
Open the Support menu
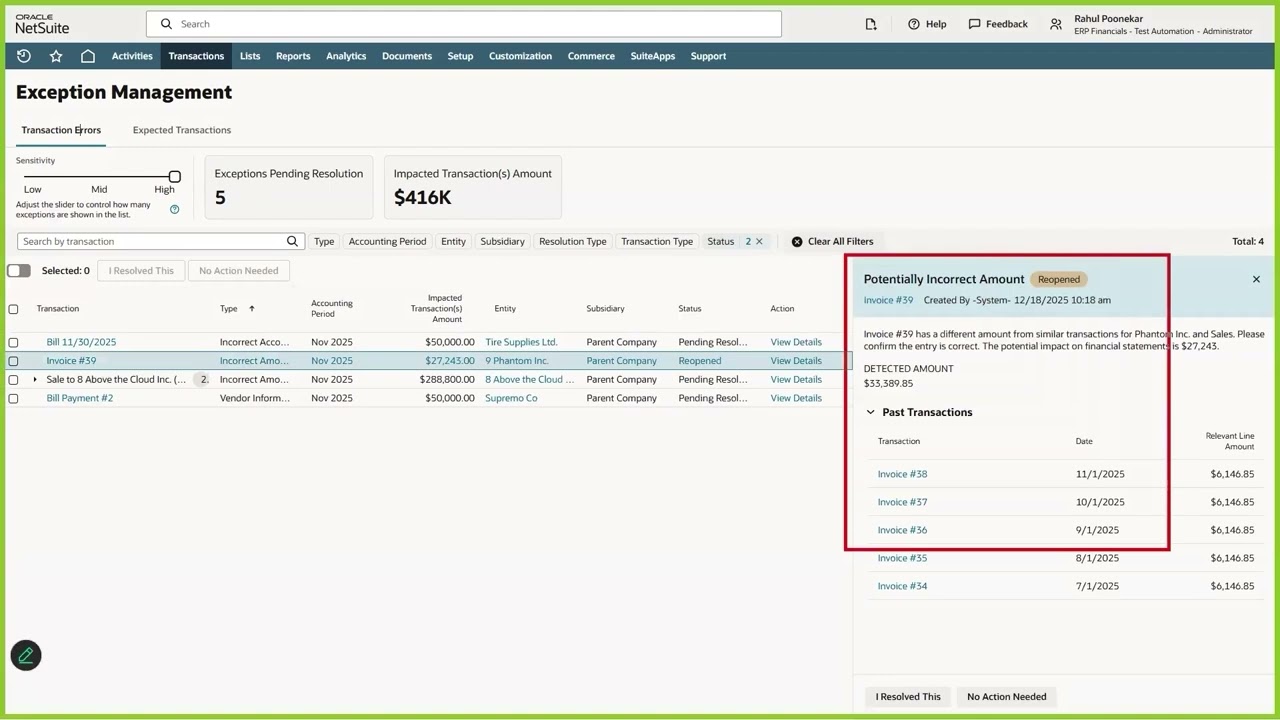click(x=708, y=56)
